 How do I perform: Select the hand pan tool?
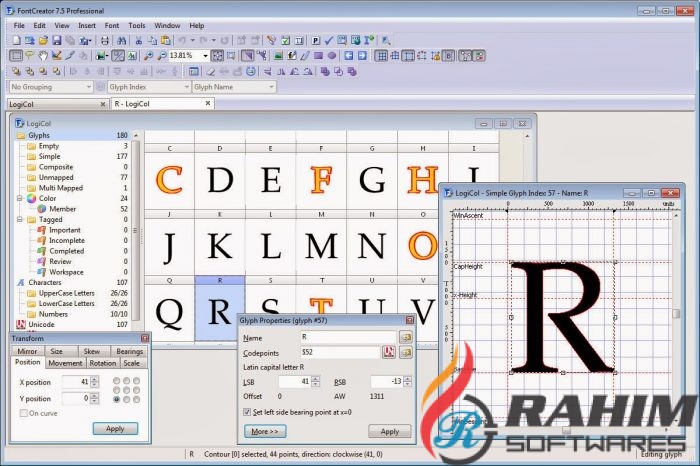click(x=43, y=56)
